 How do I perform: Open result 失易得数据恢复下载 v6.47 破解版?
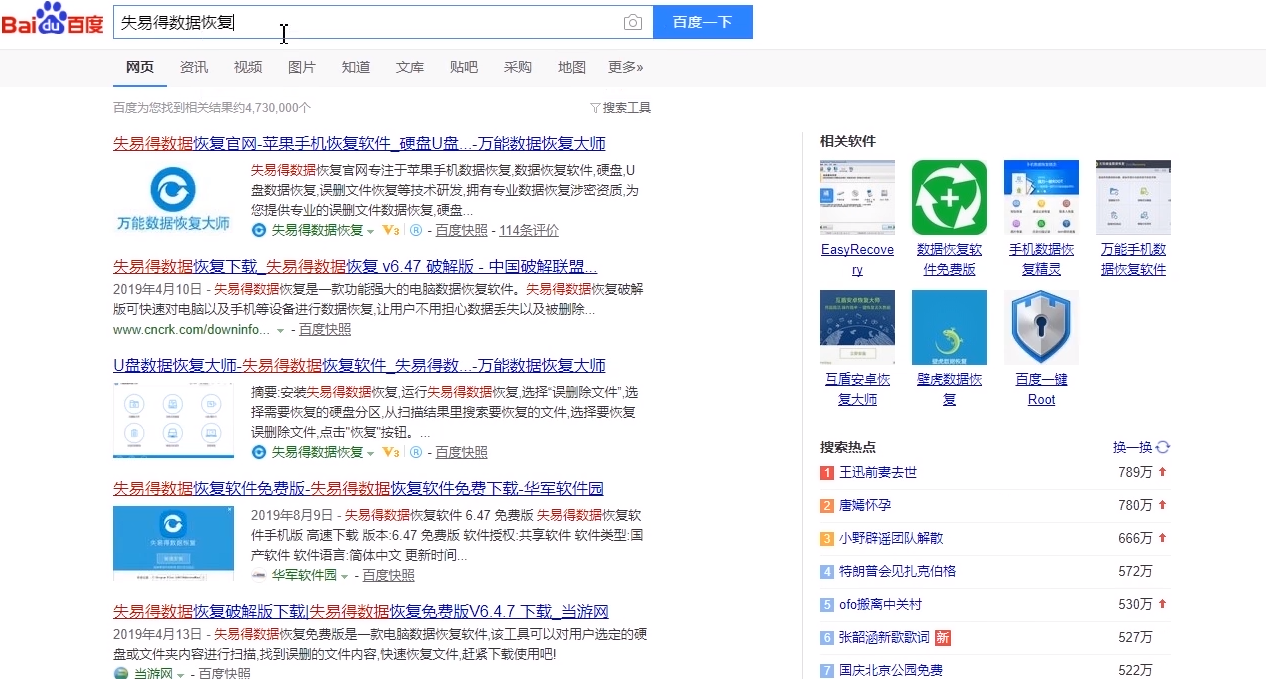pos(355,267)
